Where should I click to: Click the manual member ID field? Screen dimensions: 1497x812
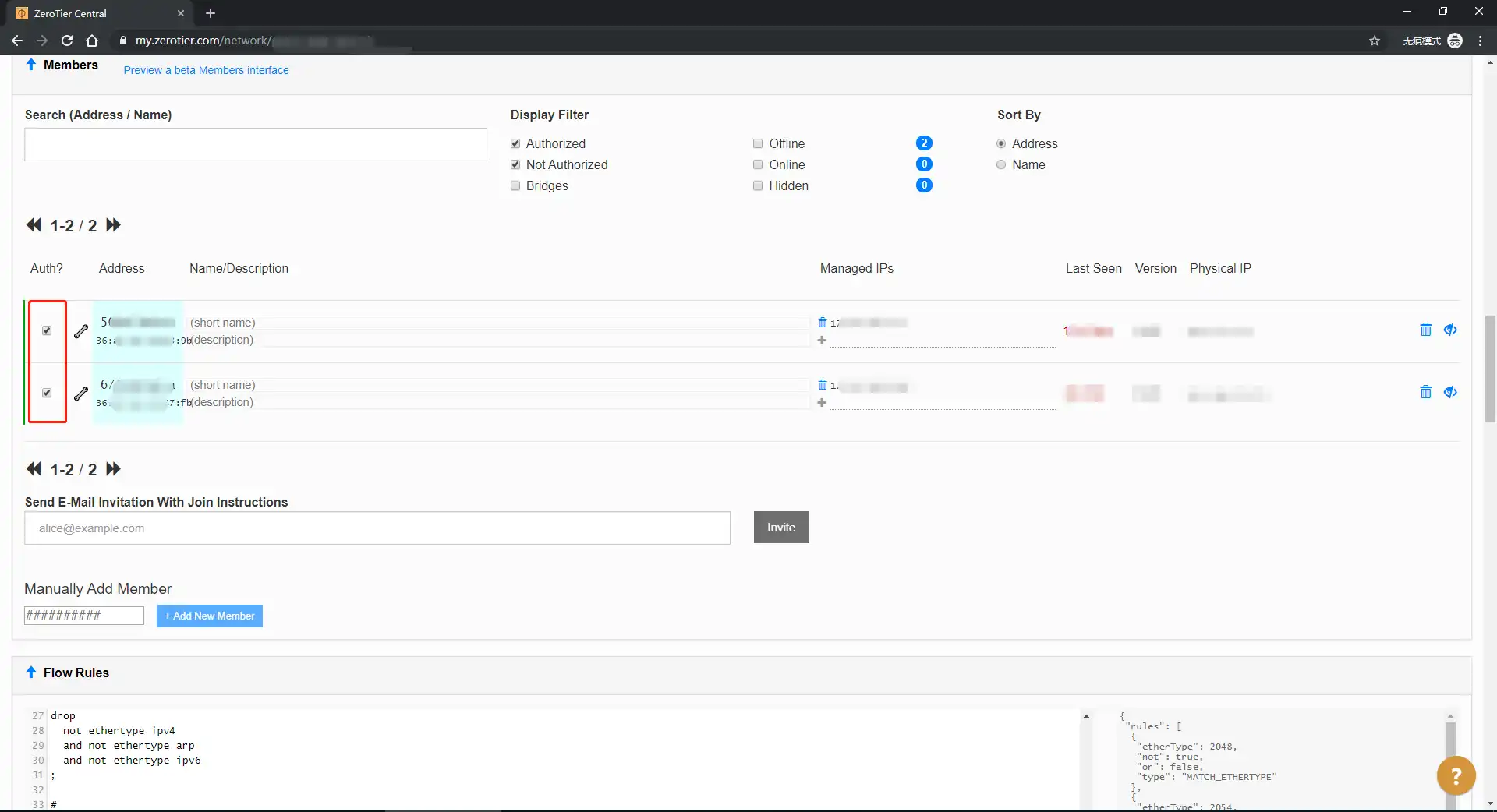84,616
